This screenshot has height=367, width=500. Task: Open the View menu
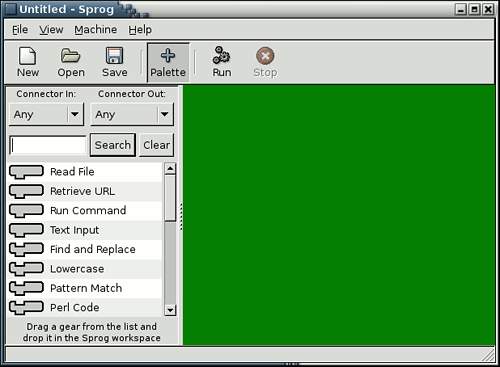click(51, 30)
